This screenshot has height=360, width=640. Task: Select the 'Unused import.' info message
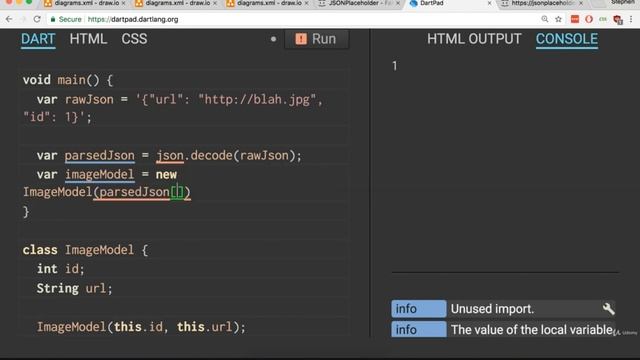click(x=492, y=309)
